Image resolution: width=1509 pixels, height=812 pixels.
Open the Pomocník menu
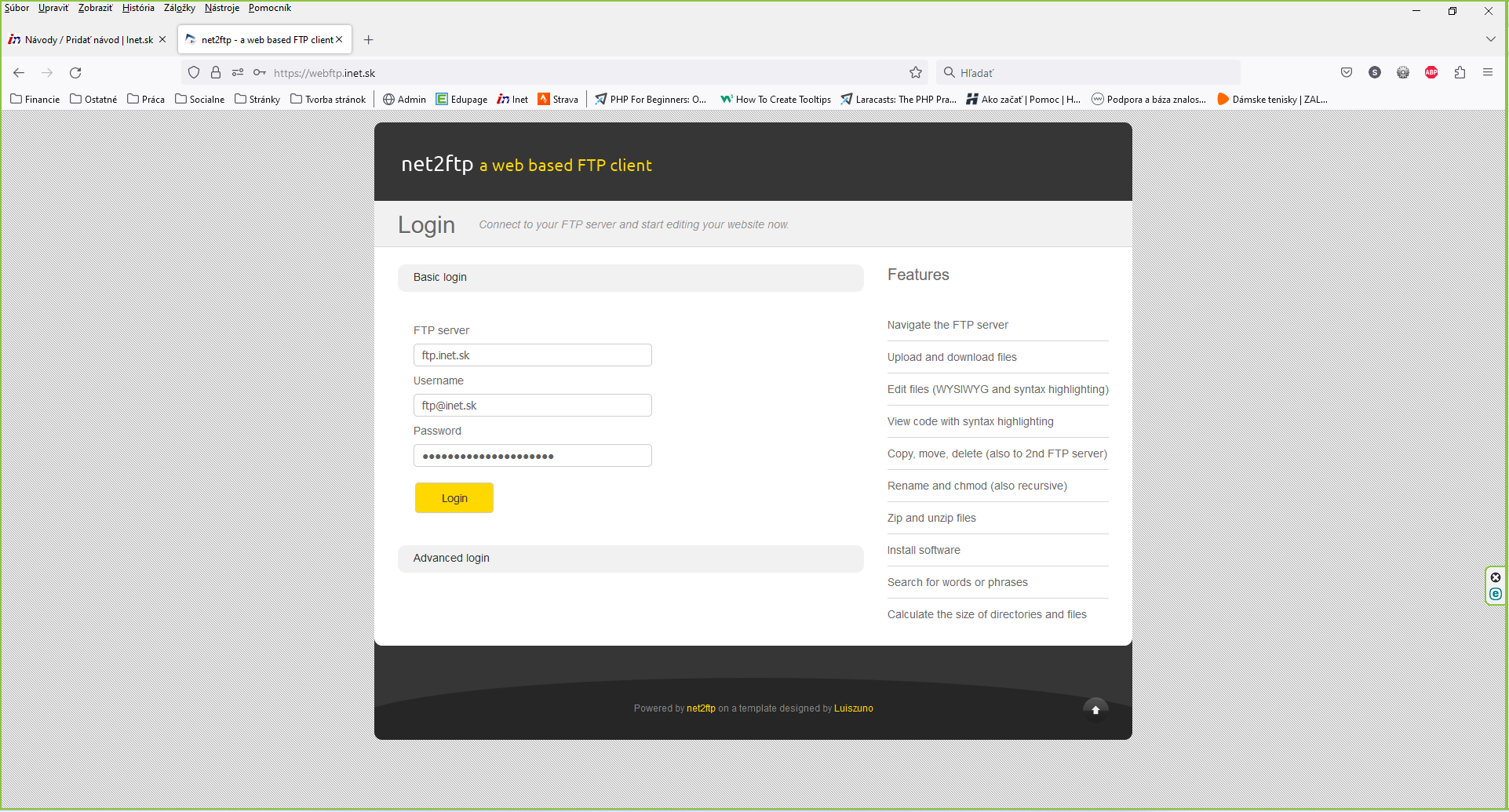270,8
